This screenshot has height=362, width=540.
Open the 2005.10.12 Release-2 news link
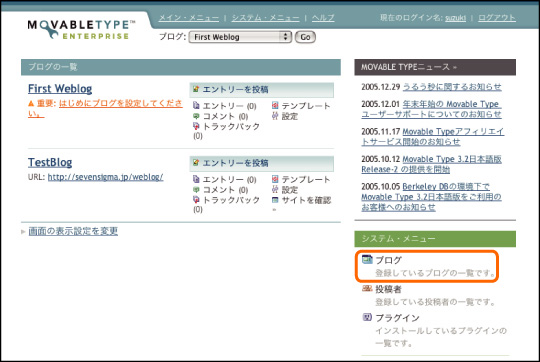[432, 164]
